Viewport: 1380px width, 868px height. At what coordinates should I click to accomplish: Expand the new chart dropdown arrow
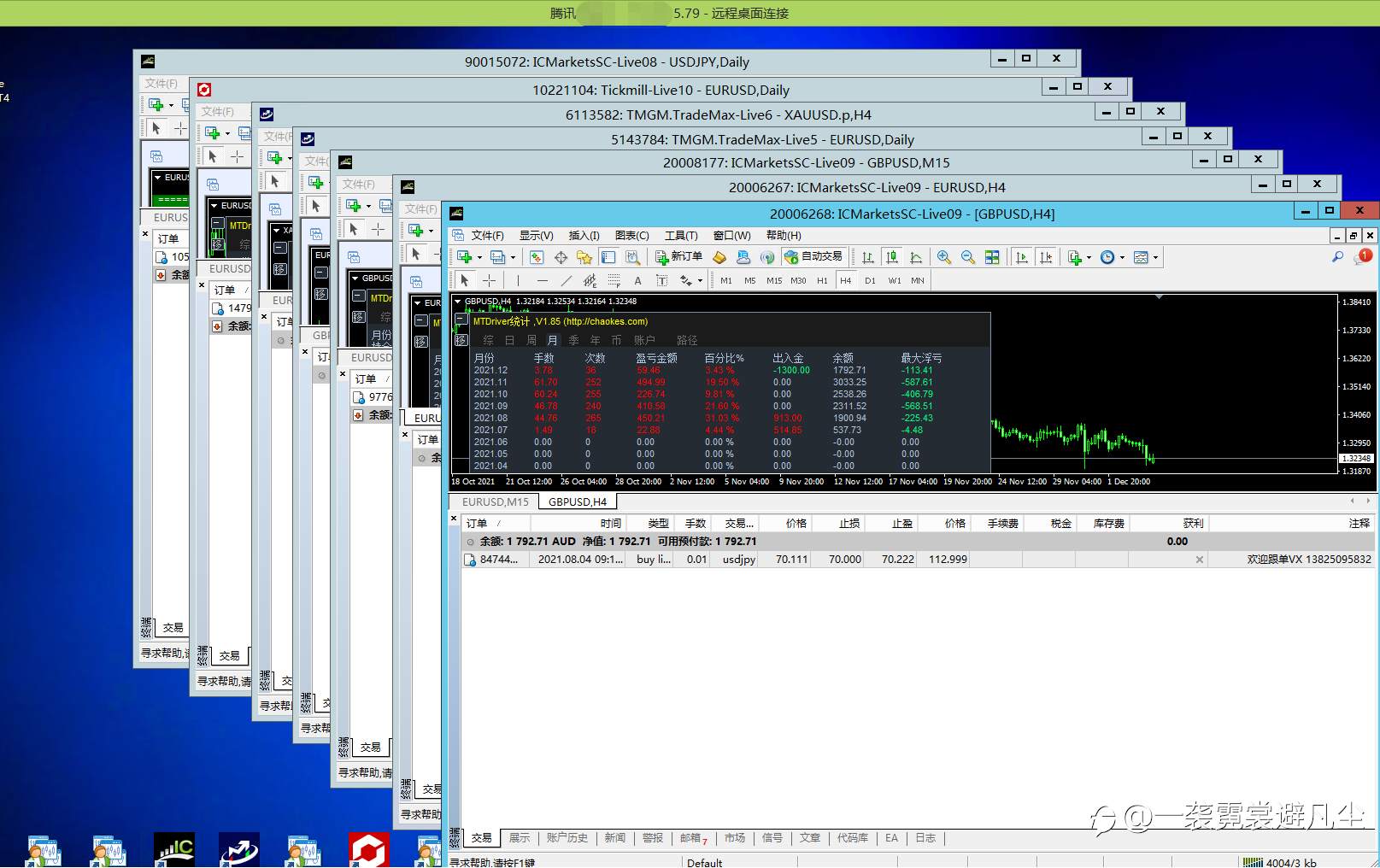coord(479,257)
